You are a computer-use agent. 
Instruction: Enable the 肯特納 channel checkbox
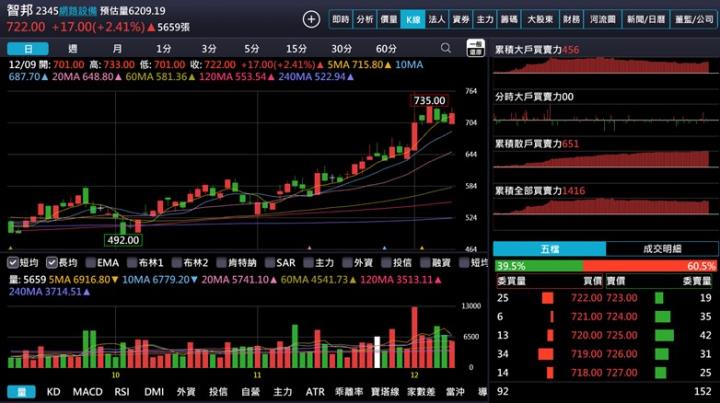tap(221, 263)
